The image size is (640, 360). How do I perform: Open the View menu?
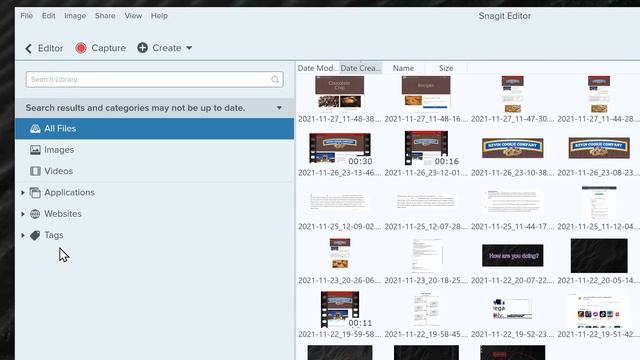[x=133, y=16]
